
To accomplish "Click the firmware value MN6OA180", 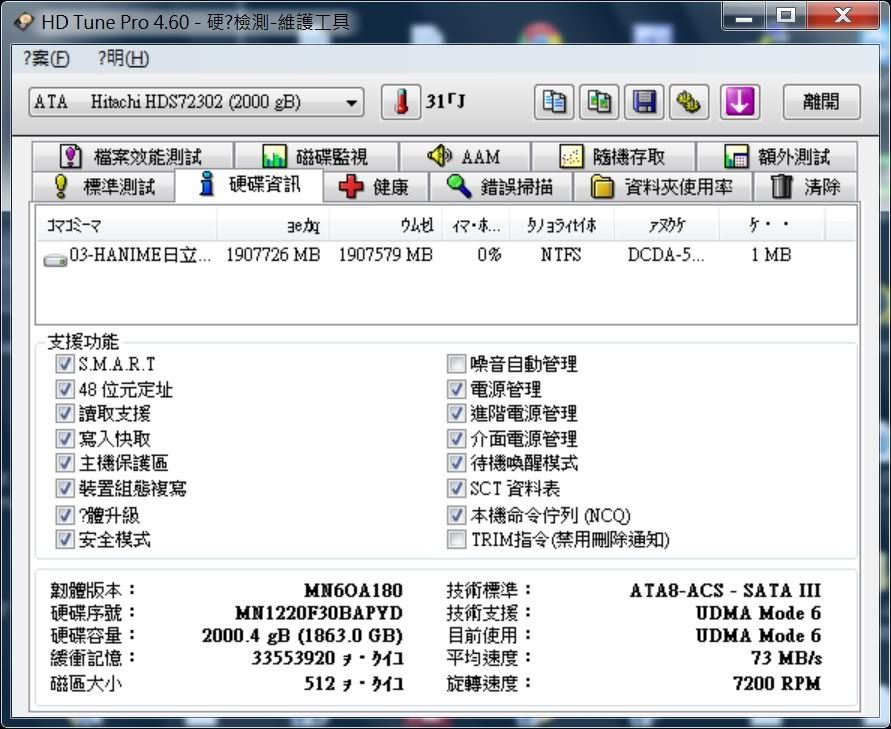I will 353,591.
